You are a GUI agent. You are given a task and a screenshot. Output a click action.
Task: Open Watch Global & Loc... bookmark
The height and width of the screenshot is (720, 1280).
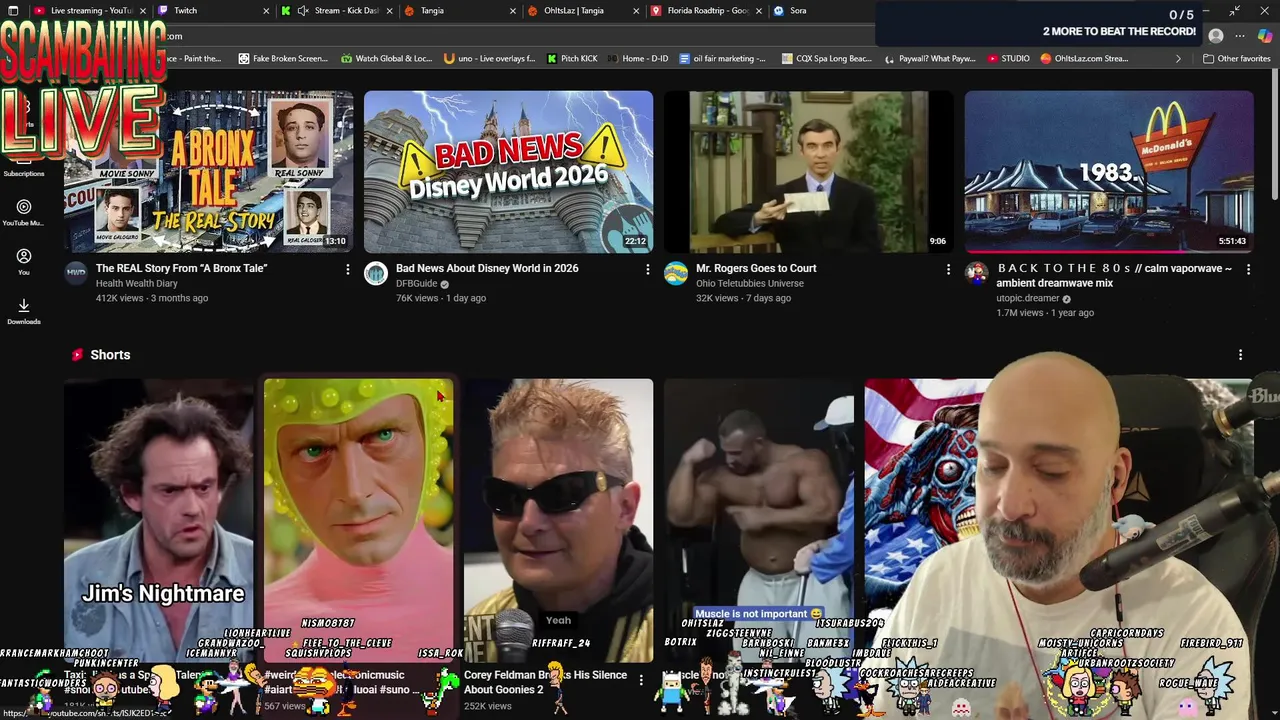click(386, 58)
